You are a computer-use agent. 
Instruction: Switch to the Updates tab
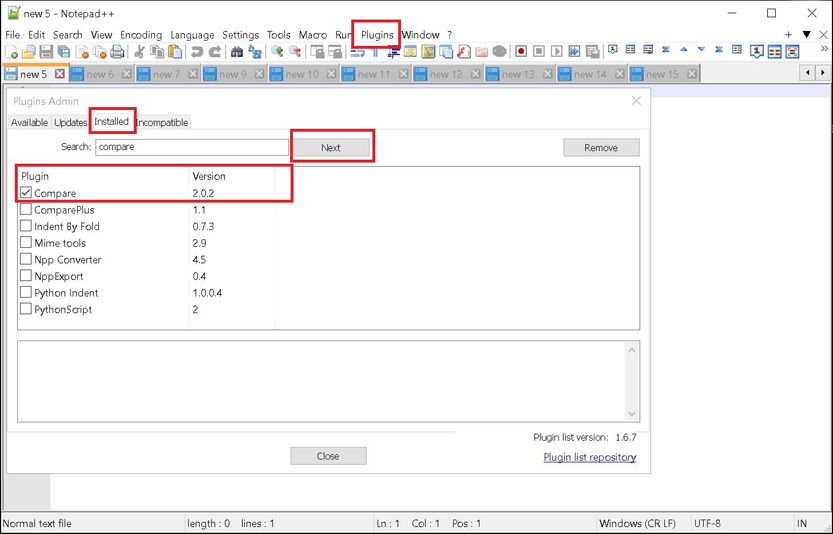click(70, 122)
